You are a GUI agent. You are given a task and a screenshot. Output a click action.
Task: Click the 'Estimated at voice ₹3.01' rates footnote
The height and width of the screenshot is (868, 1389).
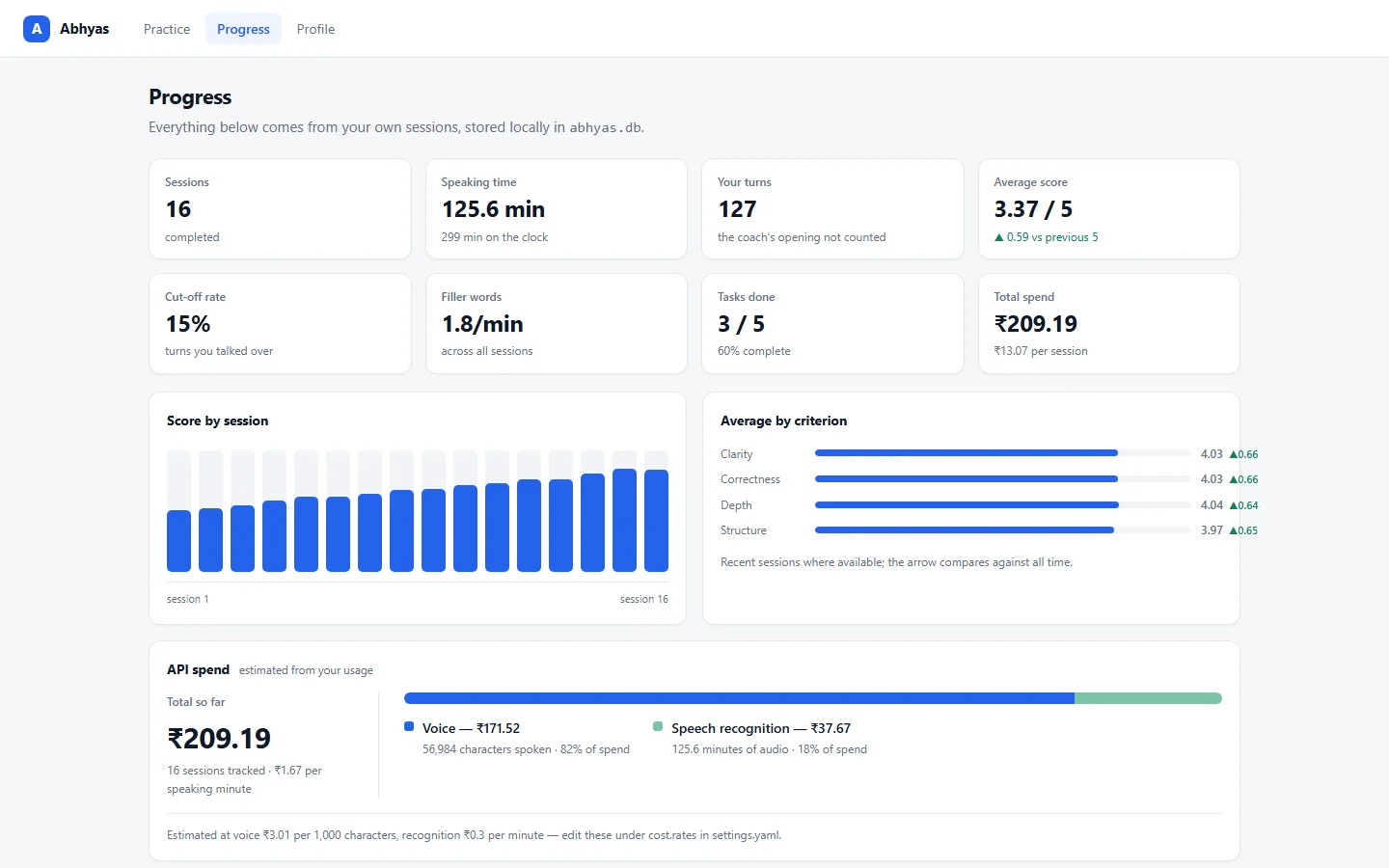coord(474,835)
